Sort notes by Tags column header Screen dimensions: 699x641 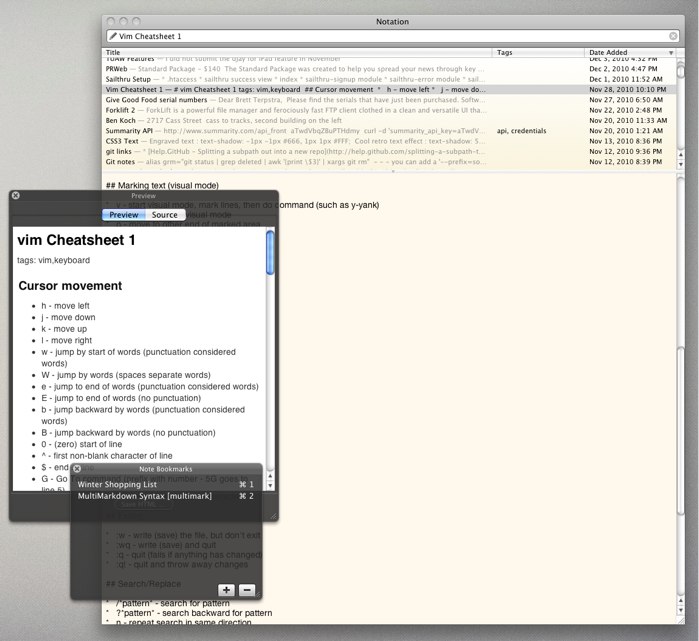click(538, 52)
